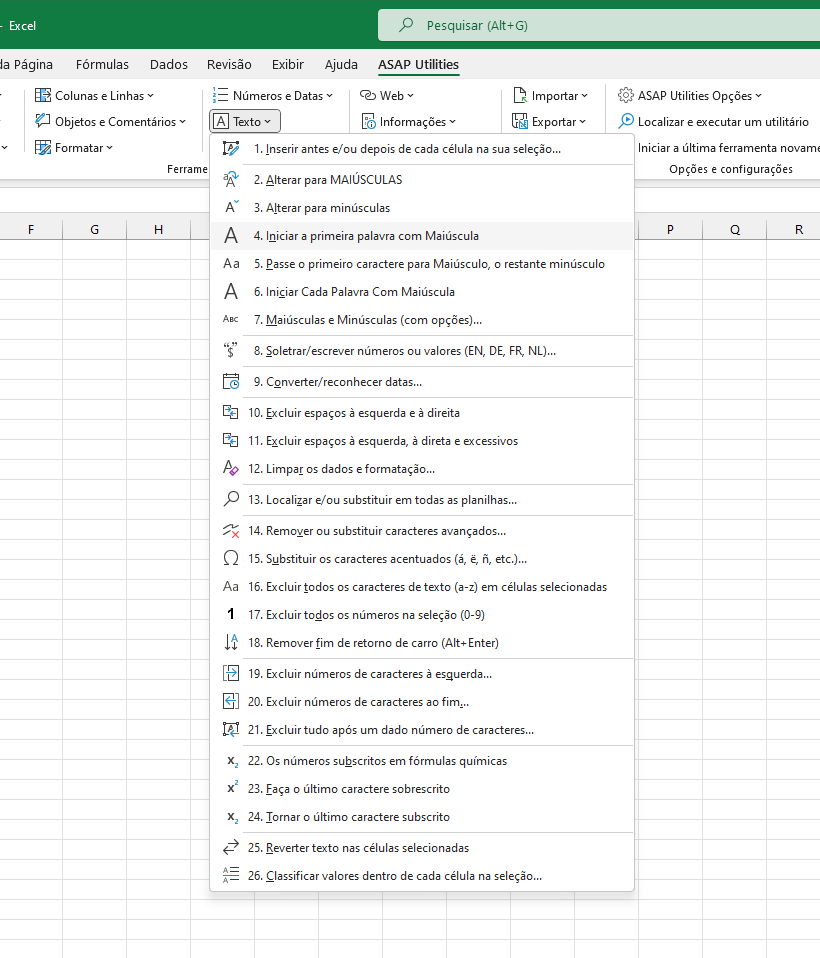This screenshot has height=958, width=820.
Task: Click the Aa icon for item 16
Action: (x=230, y=587)
